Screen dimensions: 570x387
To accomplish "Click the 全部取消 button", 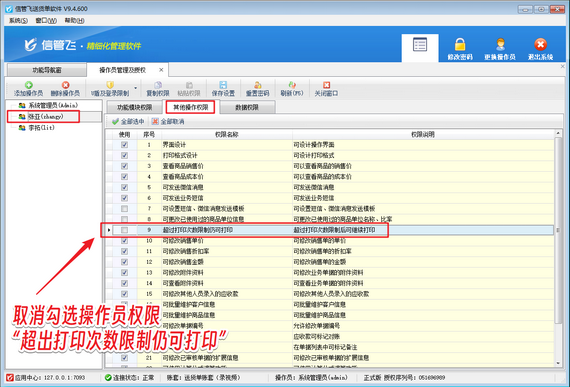I will [168, 121].
